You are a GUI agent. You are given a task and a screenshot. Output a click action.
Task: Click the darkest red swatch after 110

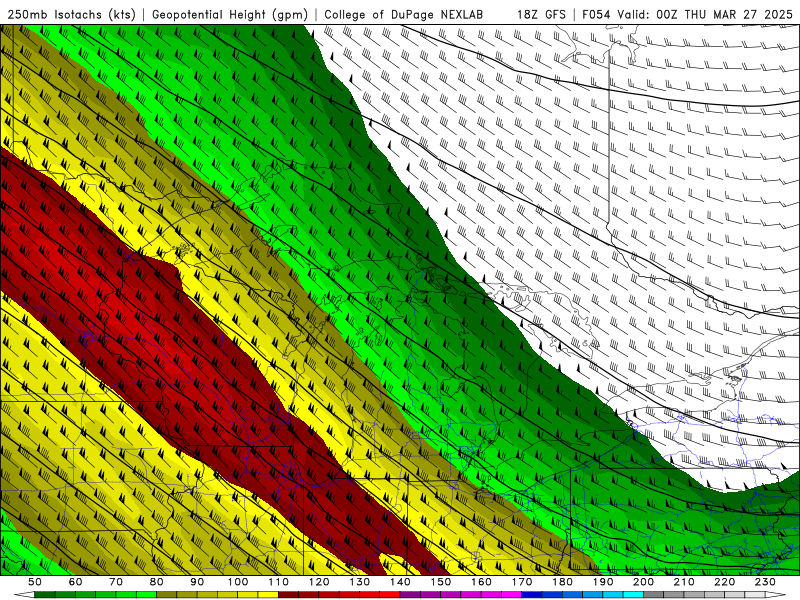coord(288,595)
